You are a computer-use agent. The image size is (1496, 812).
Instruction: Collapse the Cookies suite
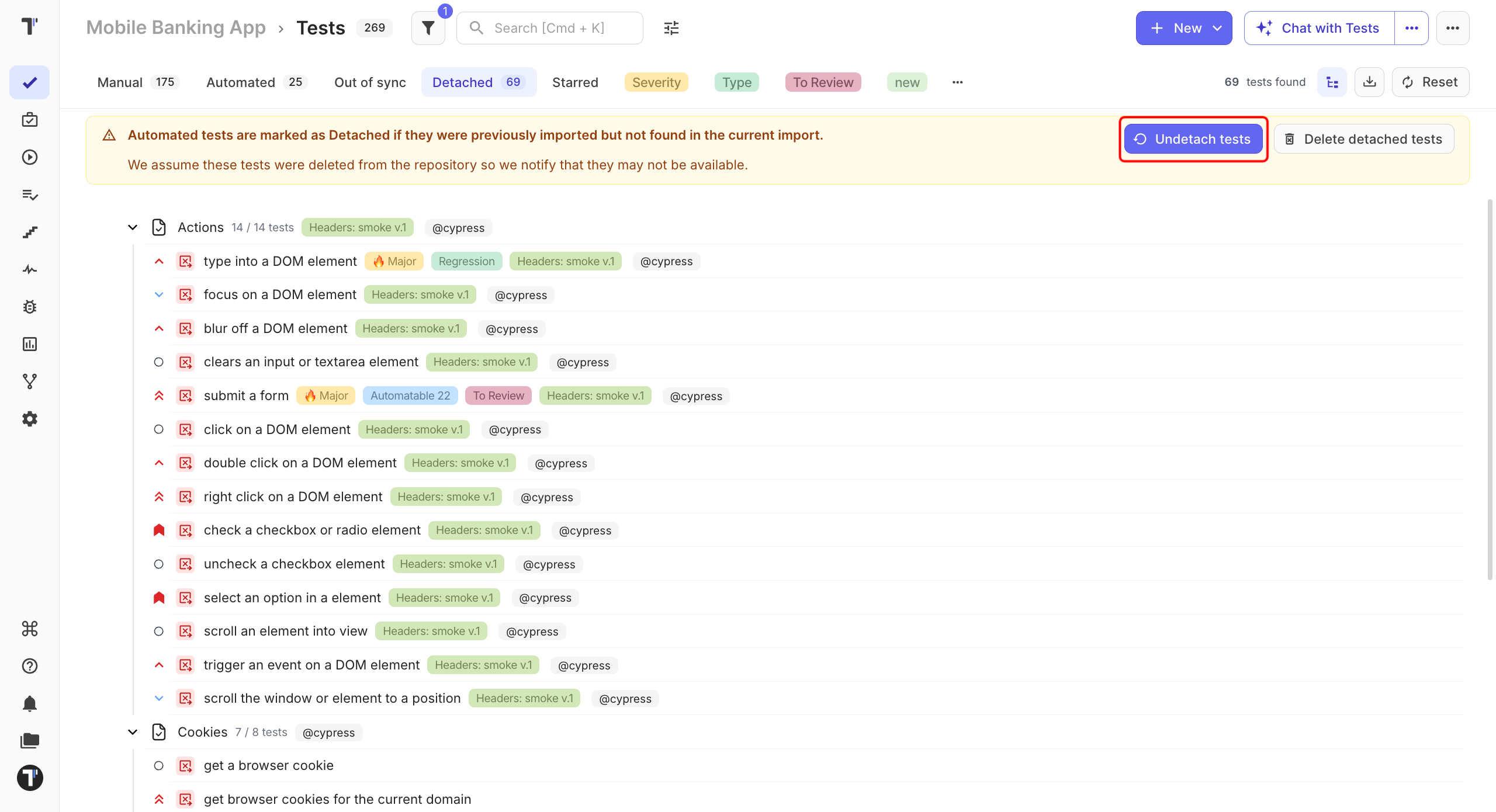click(133, 732)
